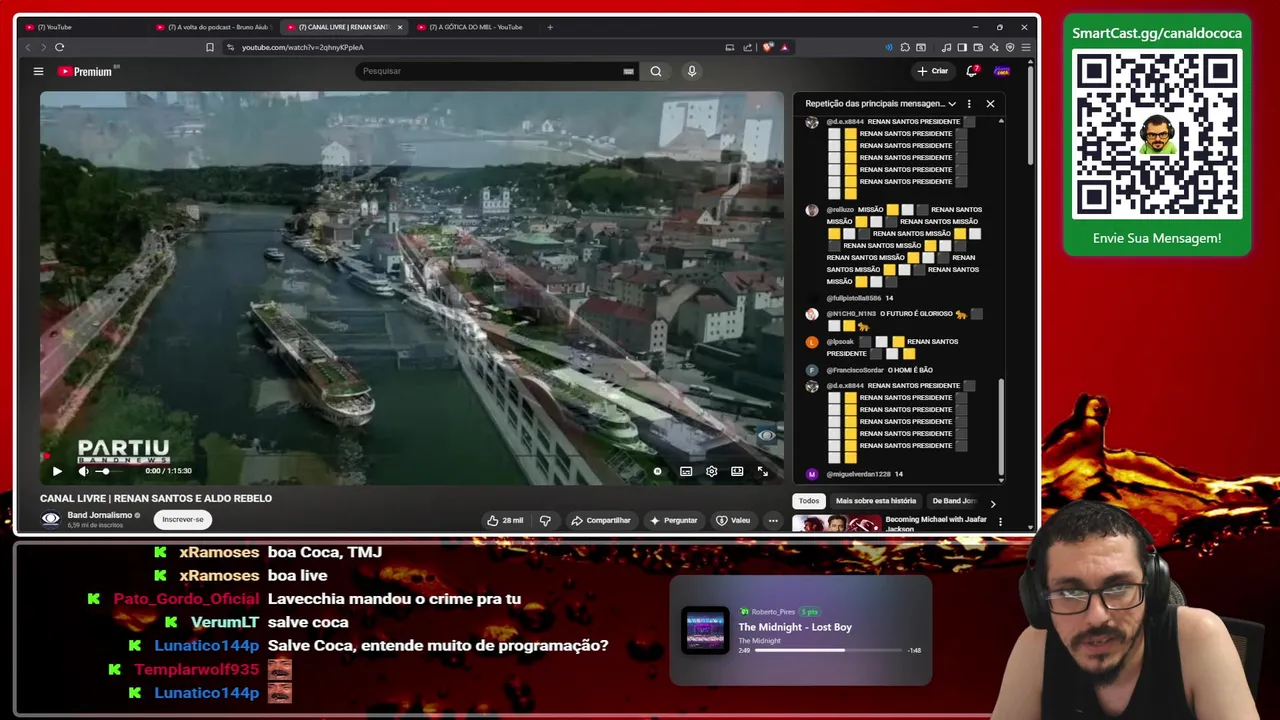Open player settings gear

pyautogui.click(x=711, y=471)
